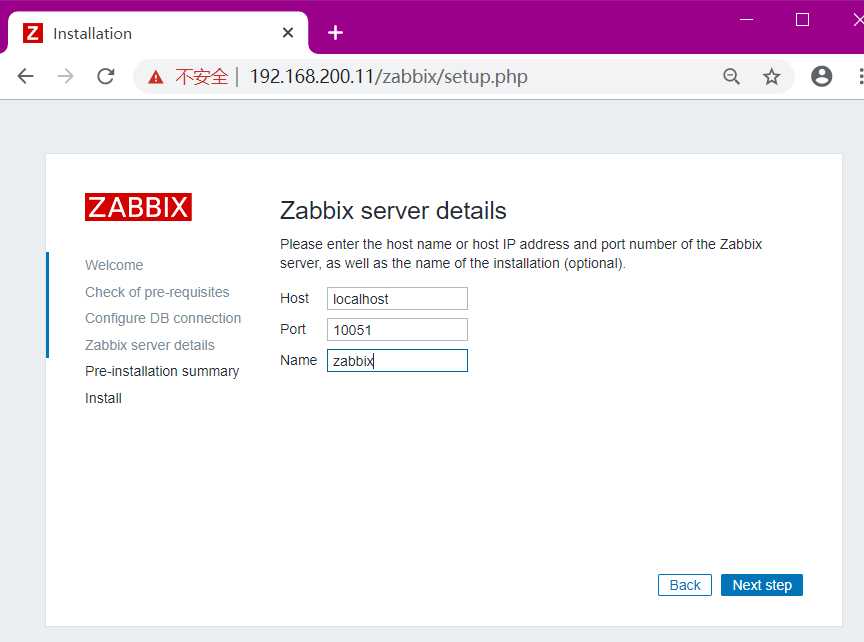
Task: Maximize the browser window
Action: 802,19
